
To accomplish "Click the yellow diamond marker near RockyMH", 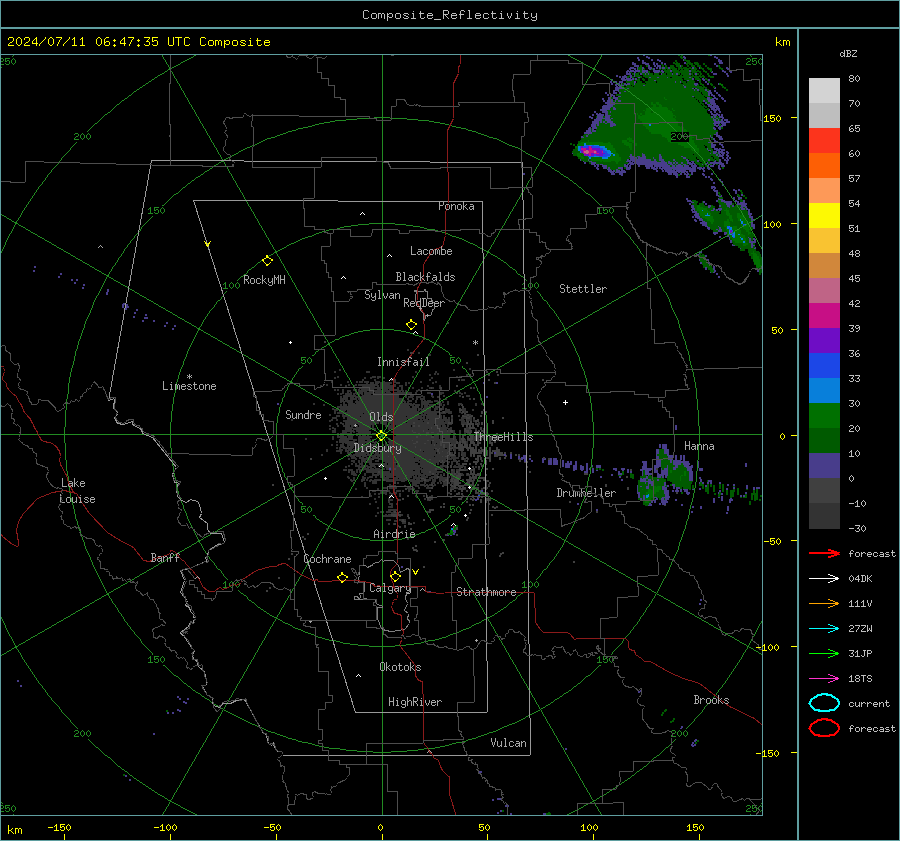I will pos(267,261).
